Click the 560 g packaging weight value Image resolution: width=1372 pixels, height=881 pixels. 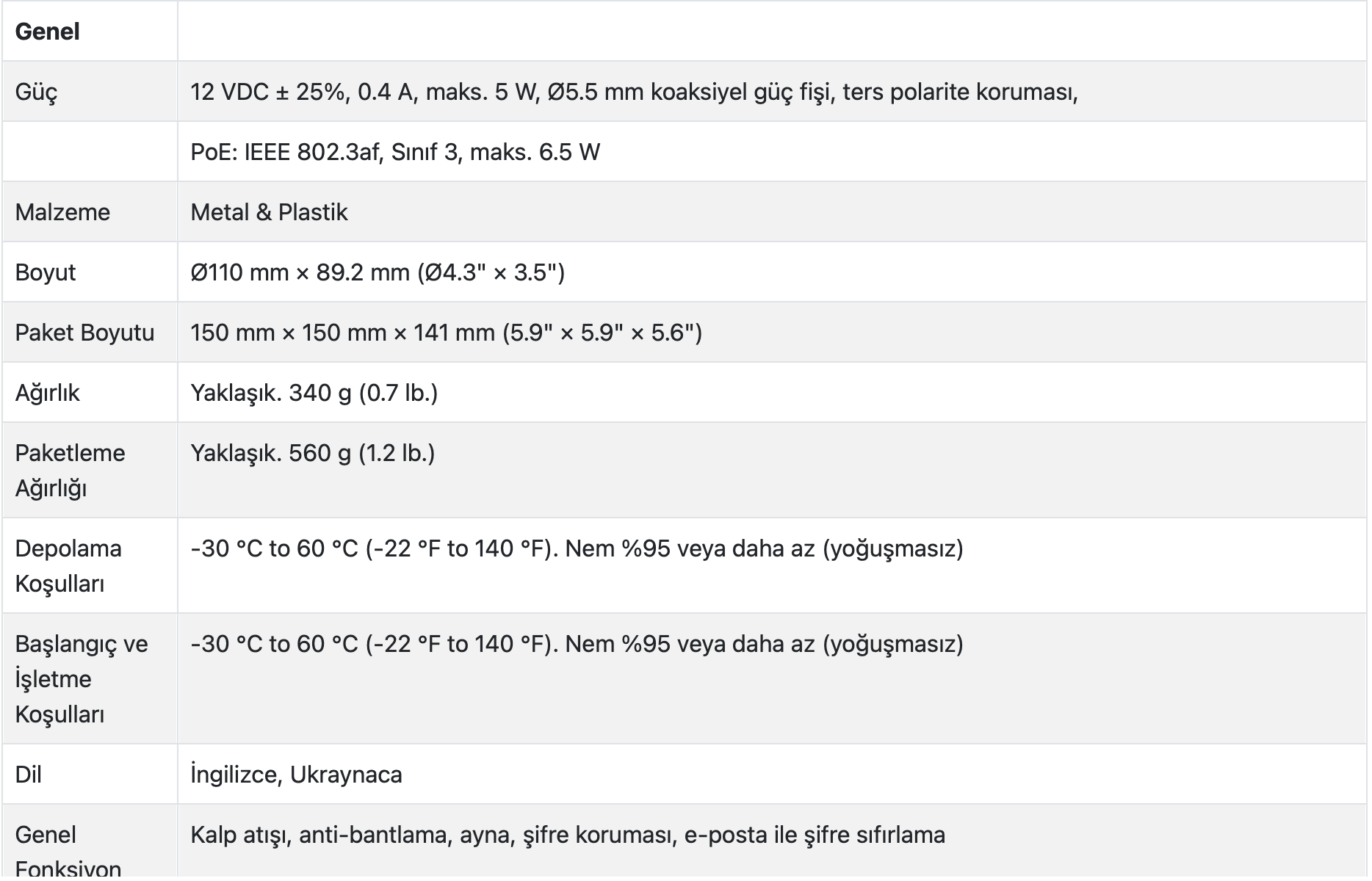[312, 453]
